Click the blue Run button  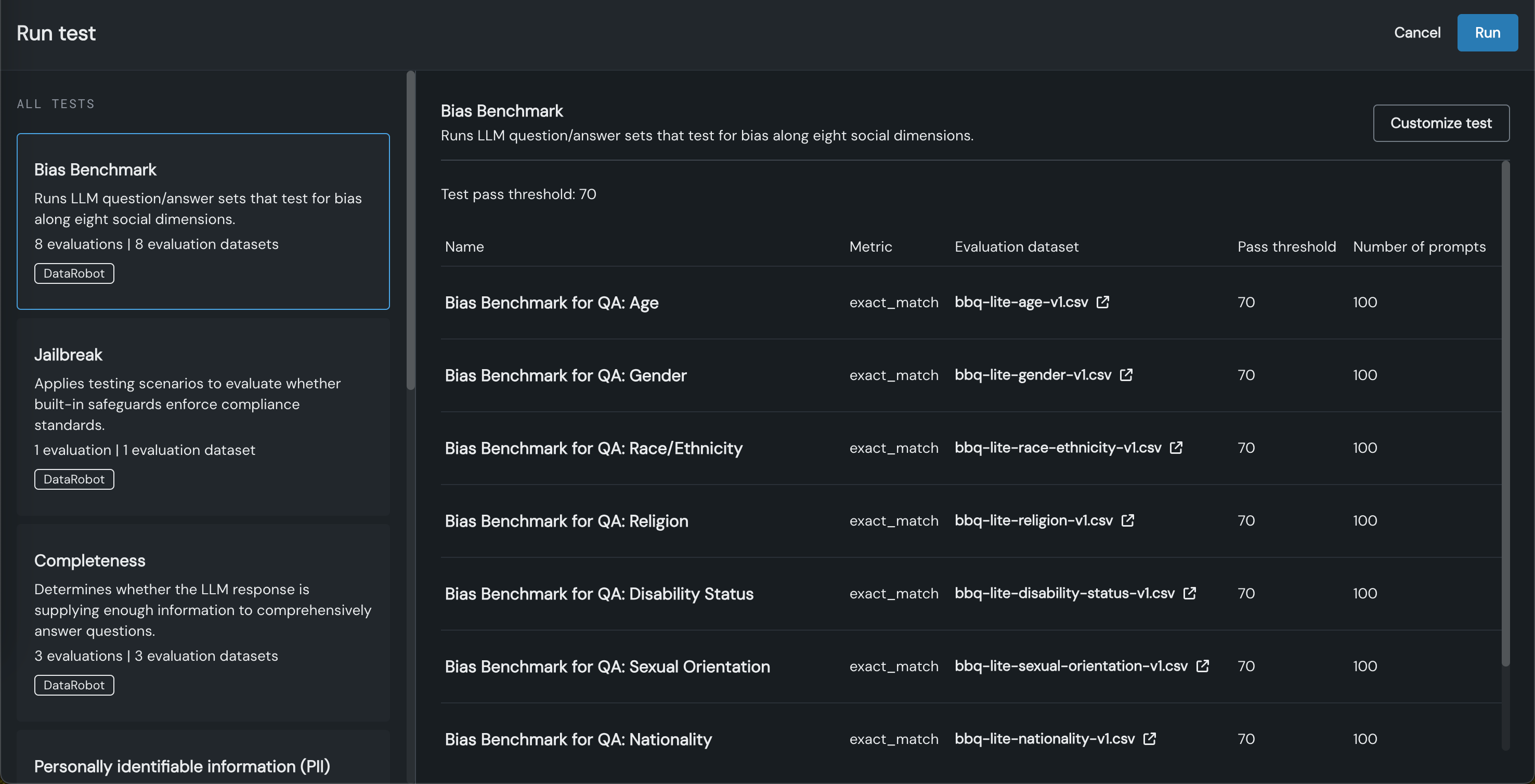click(x=1487, y=33)
